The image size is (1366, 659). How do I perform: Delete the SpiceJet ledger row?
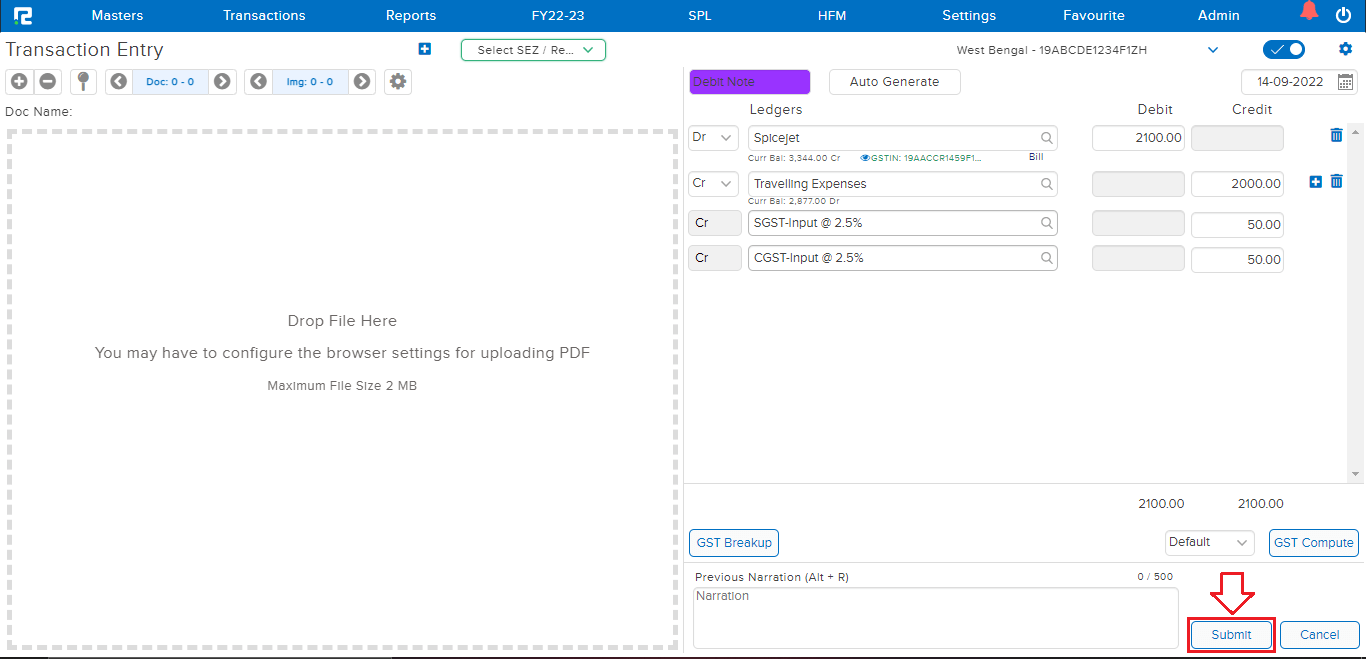1336,135
